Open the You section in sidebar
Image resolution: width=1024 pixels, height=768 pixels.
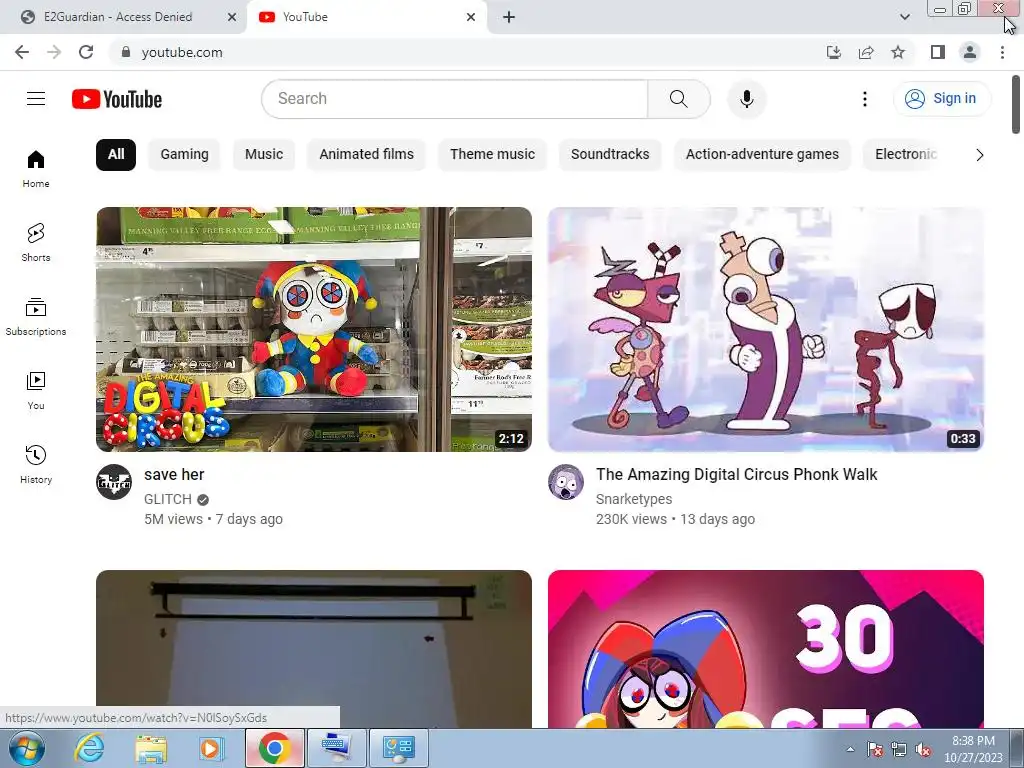tap(36, 391)
